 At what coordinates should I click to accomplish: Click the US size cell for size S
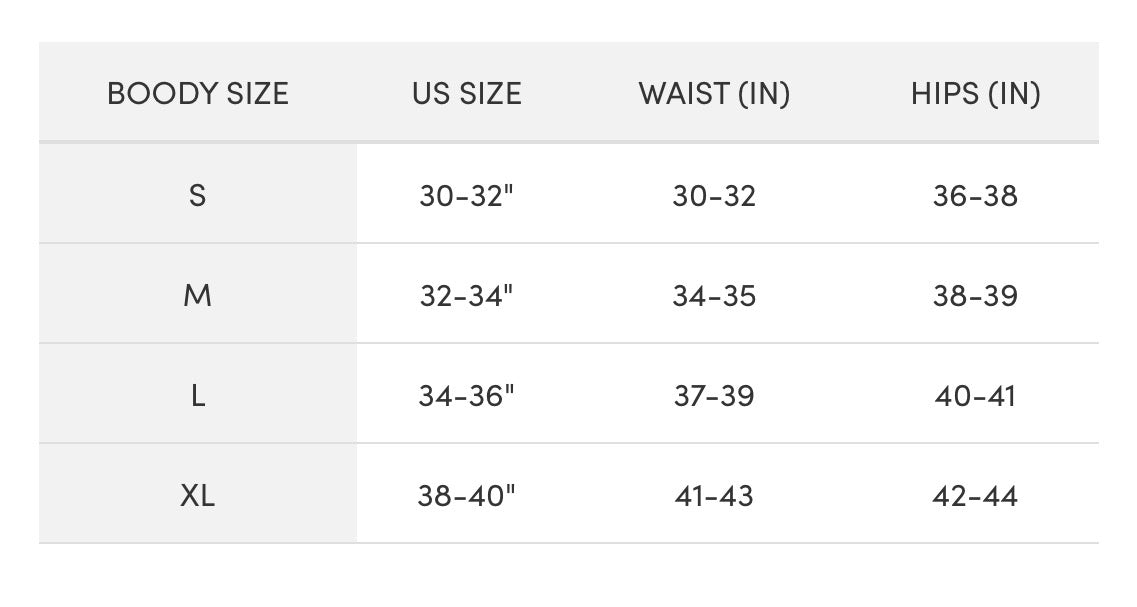coord(466,195)
